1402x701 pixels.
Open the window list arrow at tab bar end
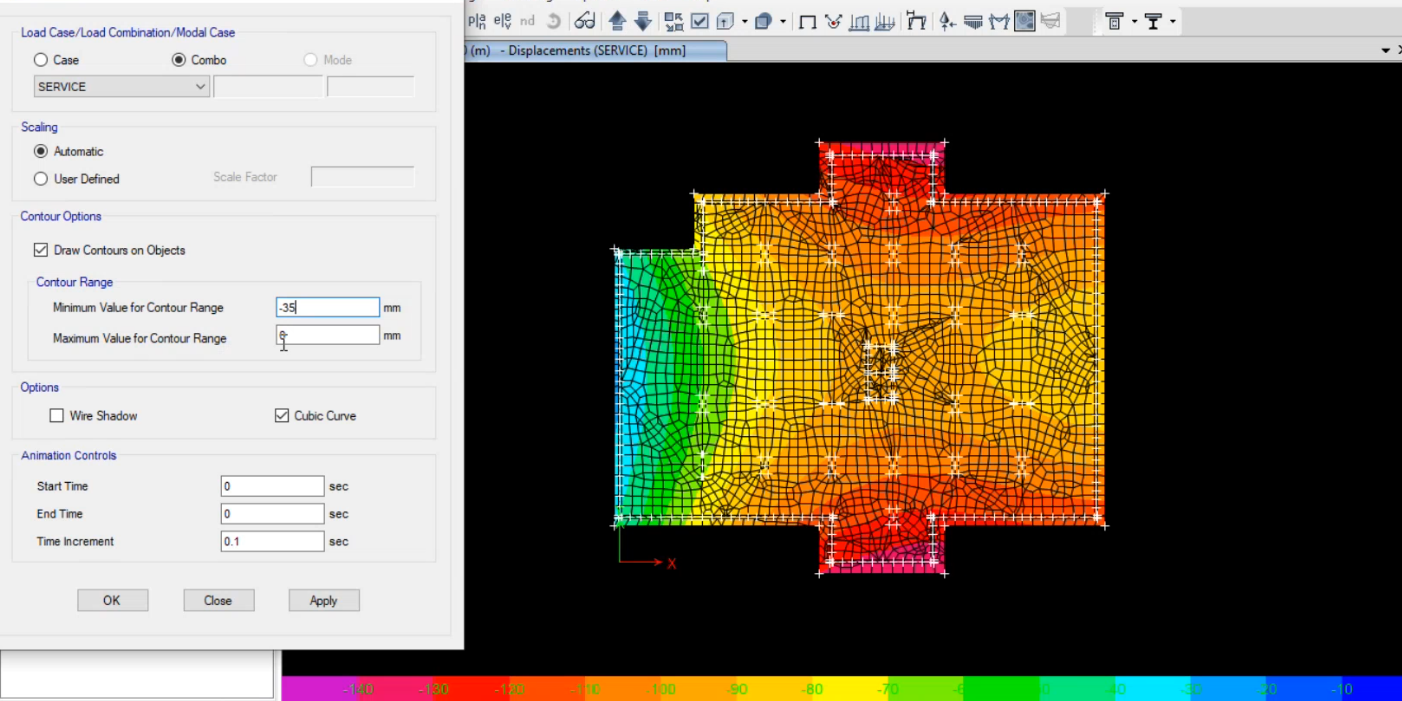(x=1386, y=51)
